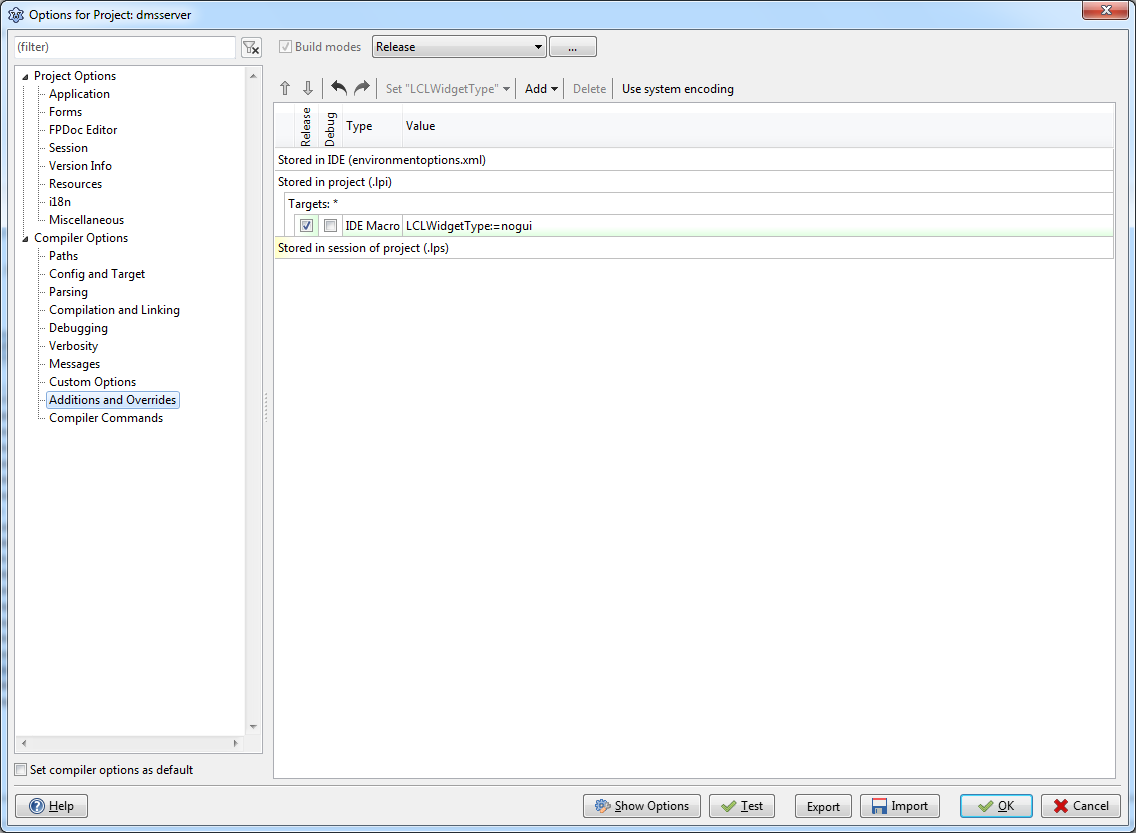1136x833 pixels.
Task: Select Compilation and Linking page
Action: pyautogui.click(x=114, y=310)
